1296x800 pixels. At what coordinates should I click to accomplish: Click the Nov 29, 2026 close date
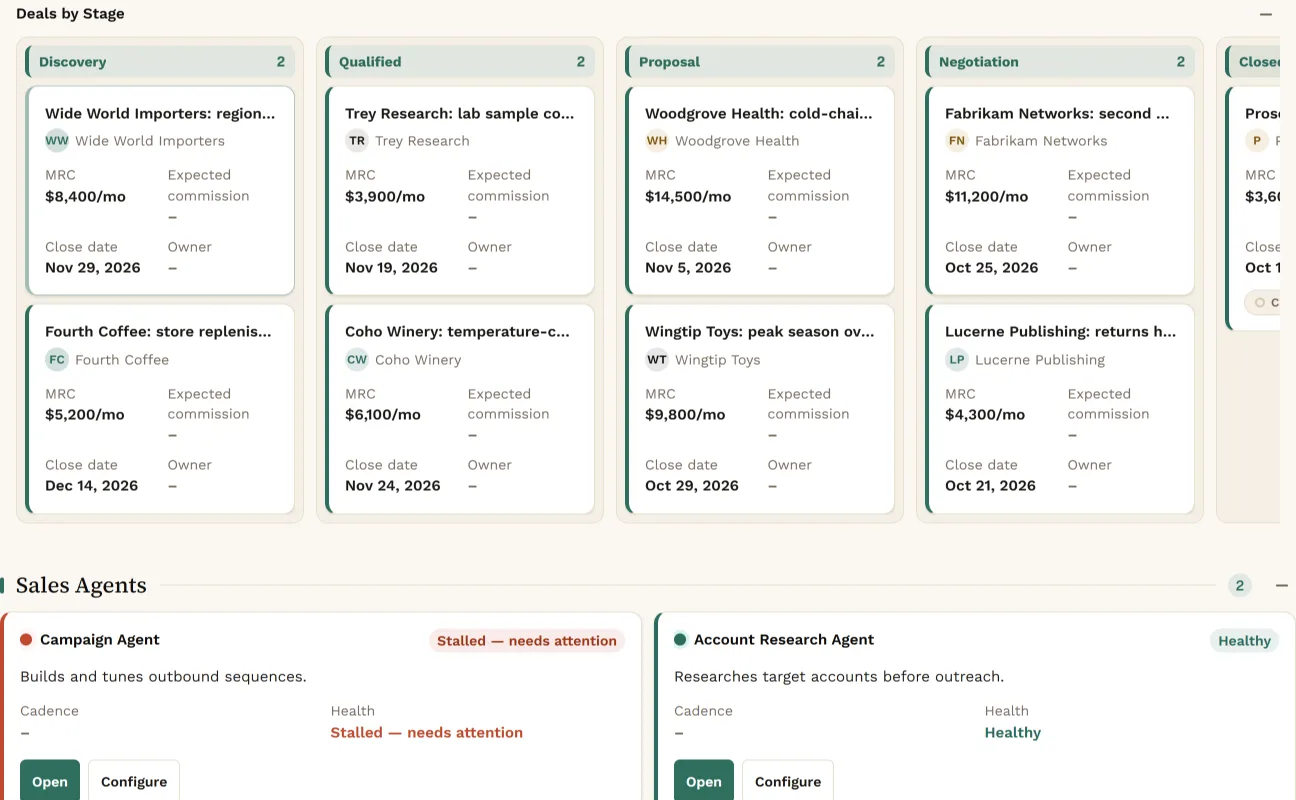tap(93, 267)
